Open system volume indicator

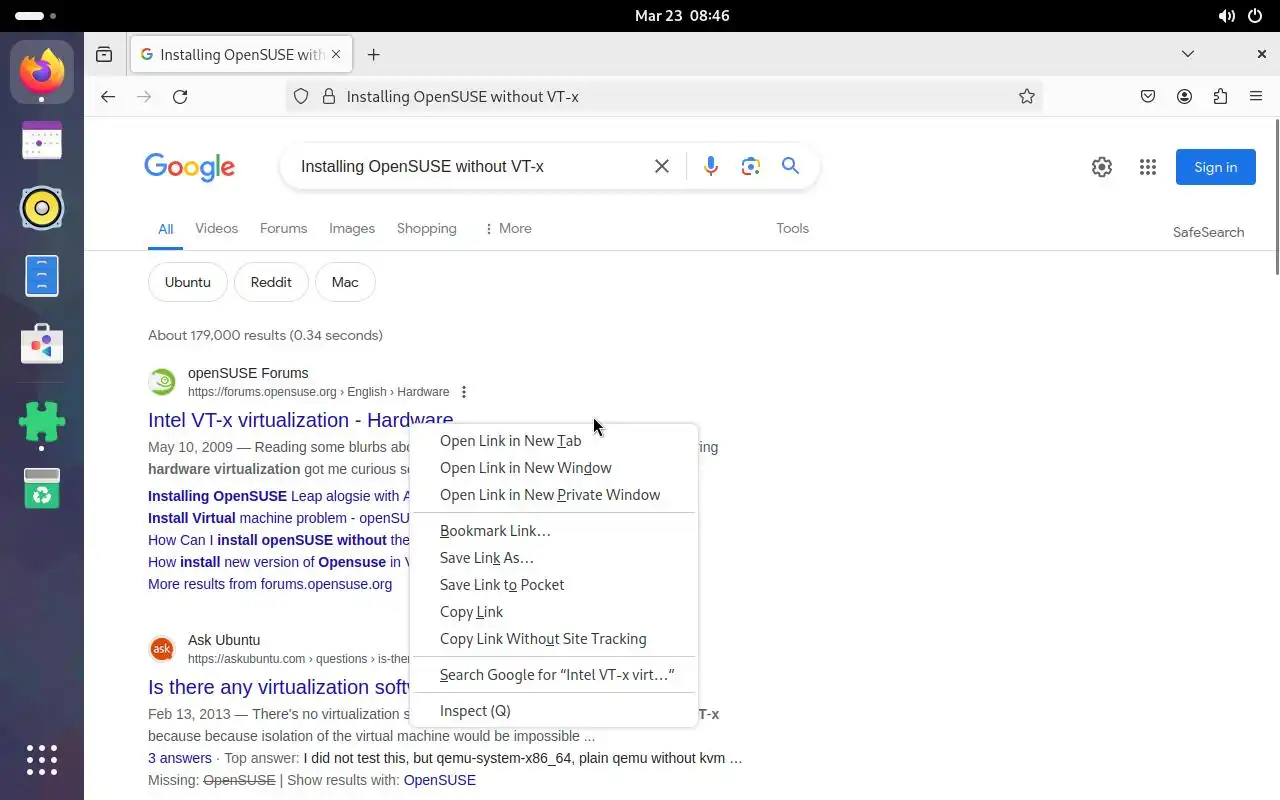(1226, 16)
